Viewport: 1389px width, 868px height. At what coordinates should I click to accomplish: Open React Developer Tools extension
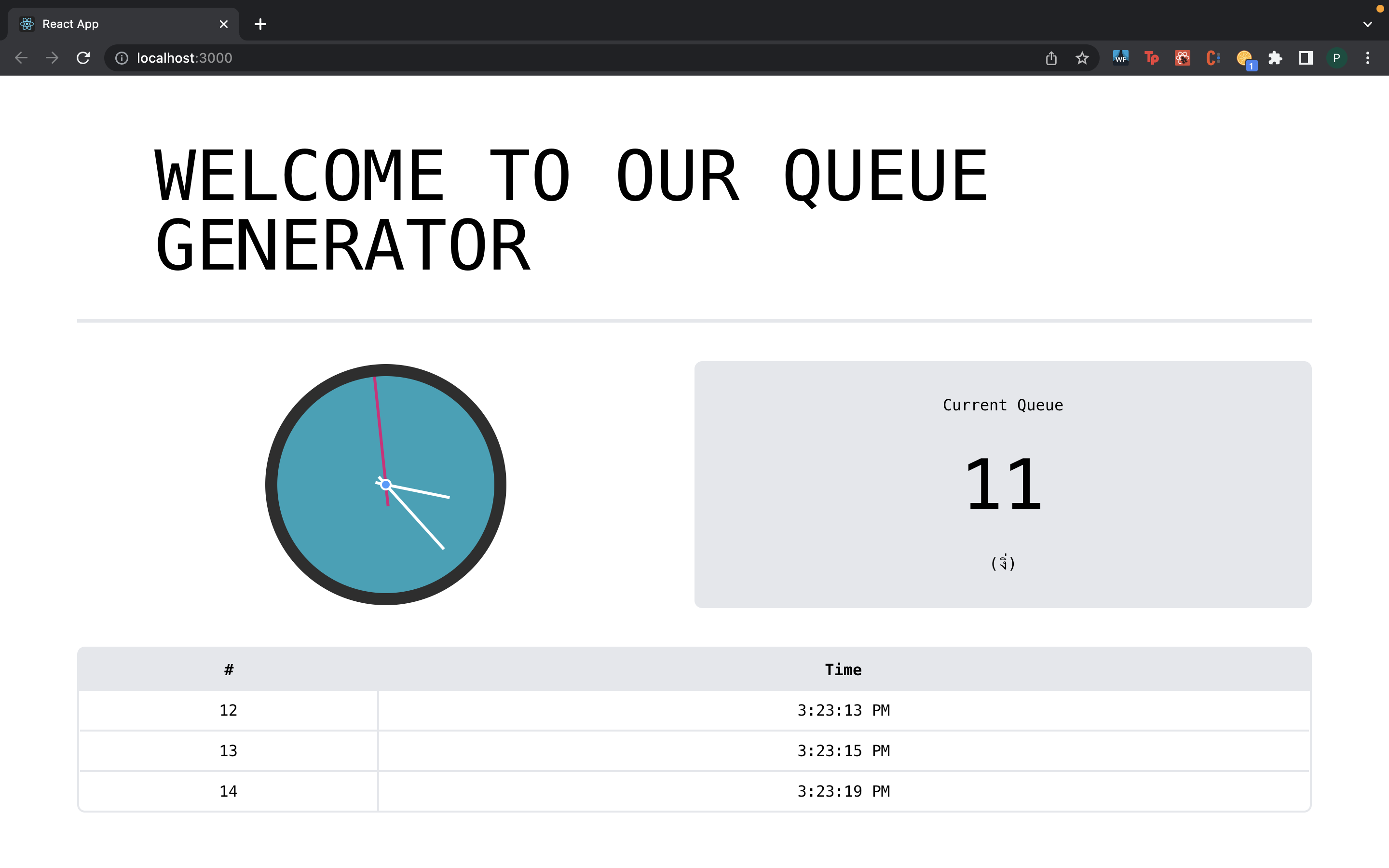point(1183,57)
